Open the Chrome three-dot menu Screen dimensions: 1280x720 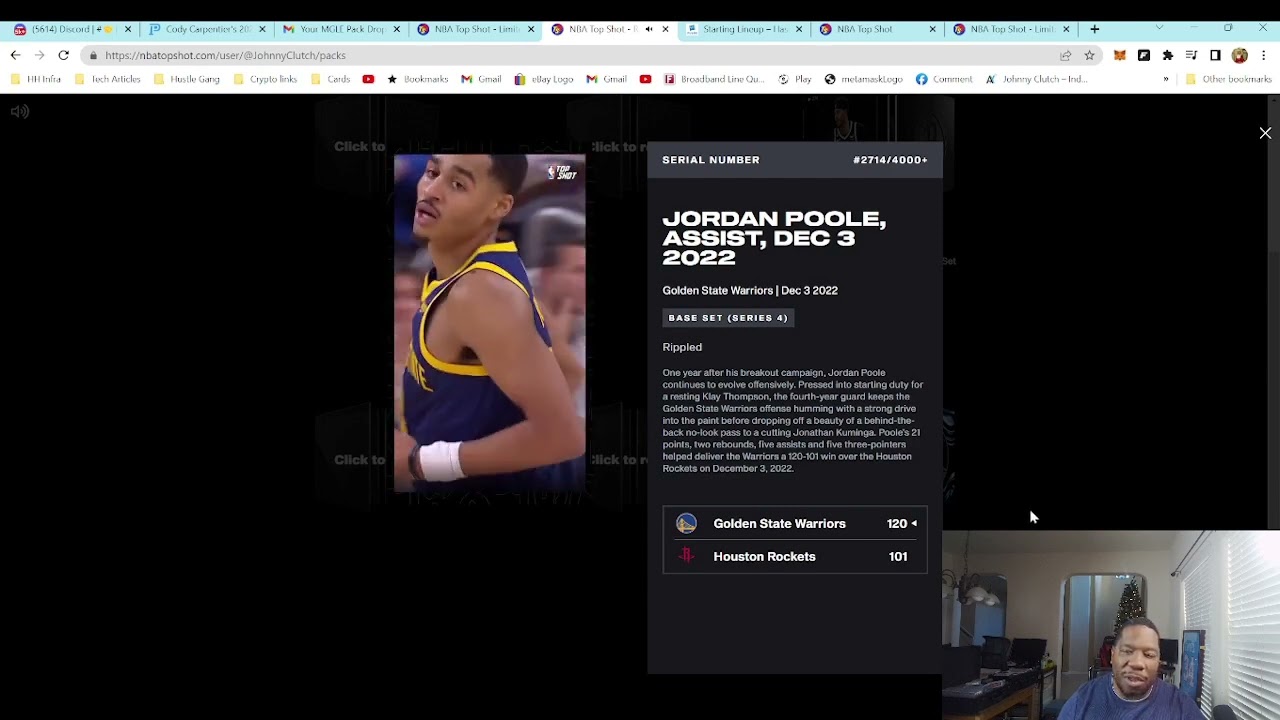tap(1264, 55)
